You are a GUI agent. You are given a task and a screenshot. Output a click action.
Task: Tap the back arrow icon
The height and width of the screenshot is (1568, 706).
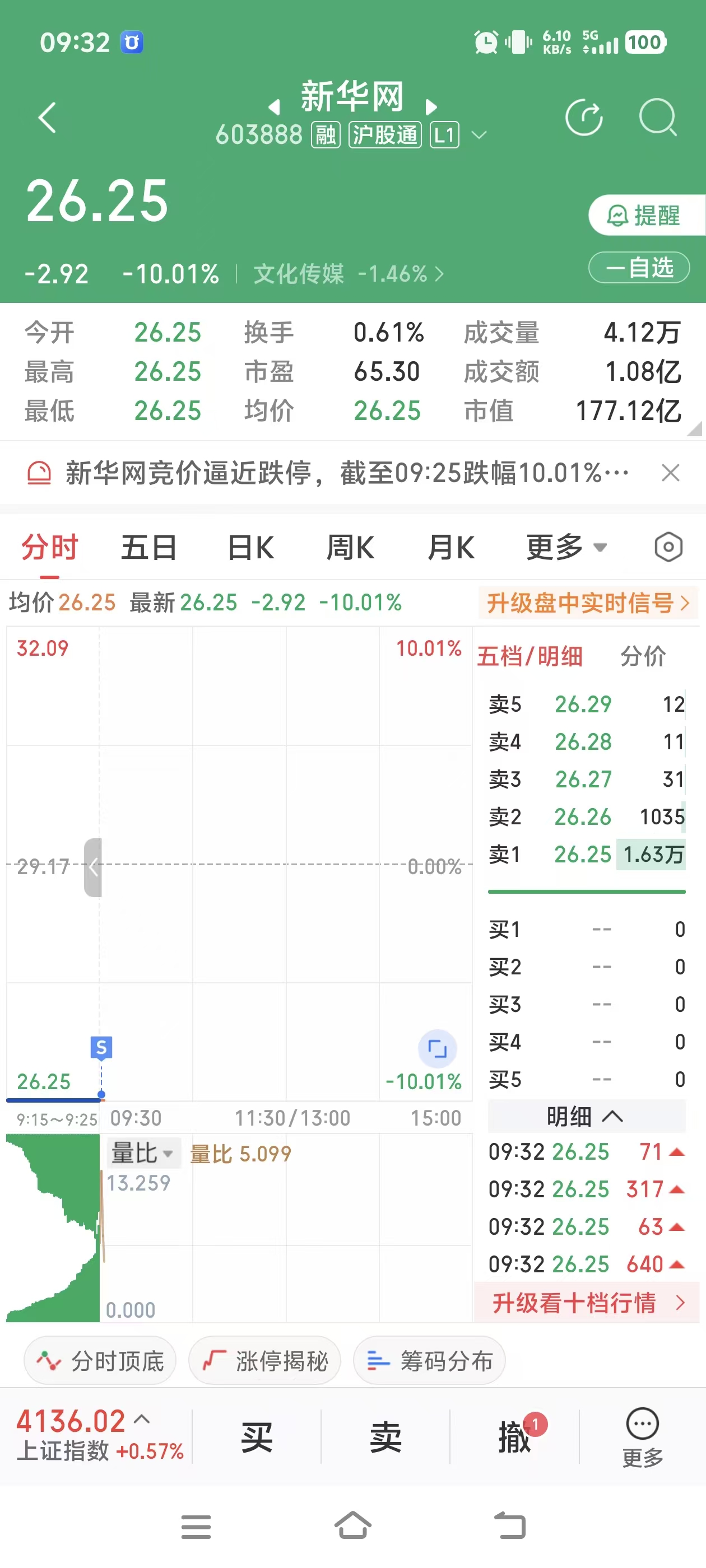(x=47, y=118)
